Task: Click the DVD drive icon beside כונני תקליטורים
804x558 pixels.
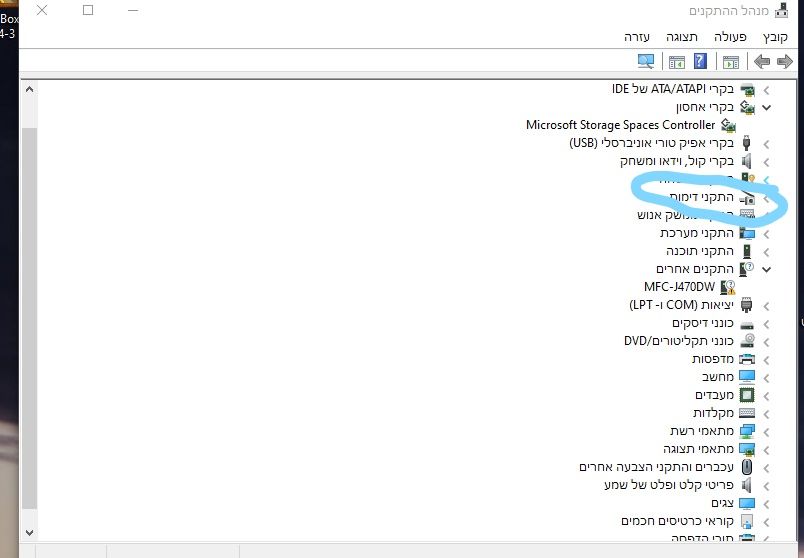Action: 746,341
